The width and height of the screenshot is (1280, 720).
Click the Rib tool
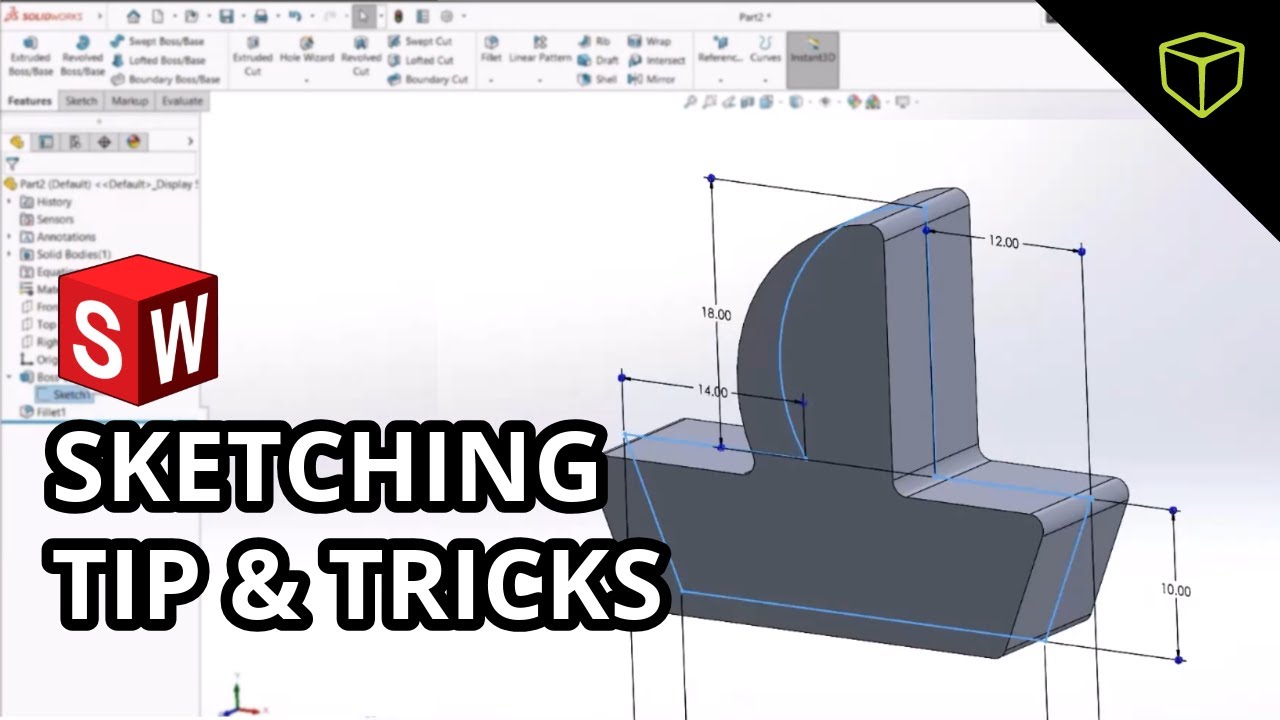594,42
